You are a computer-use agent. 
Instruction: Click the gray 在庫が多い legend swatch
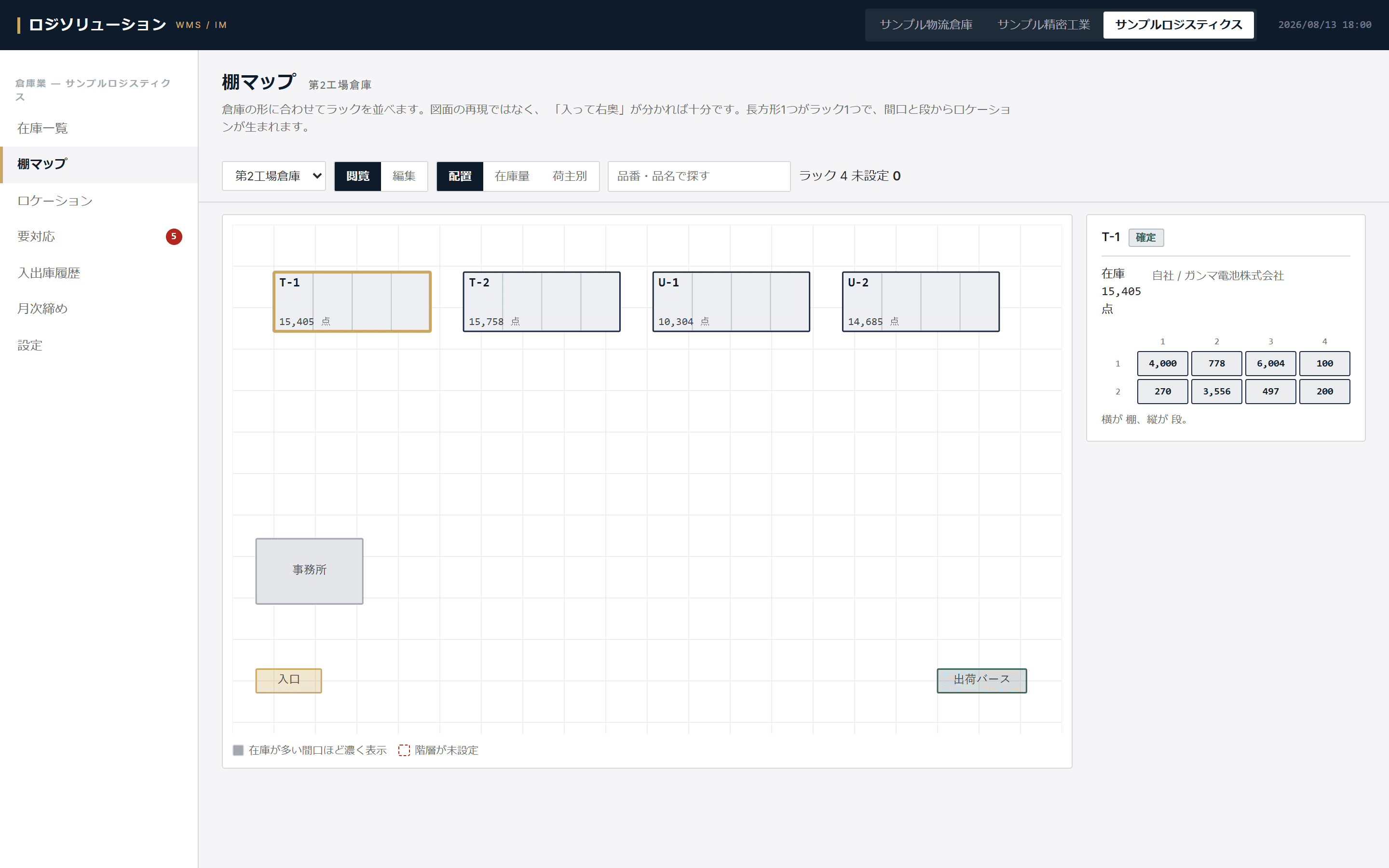(238, 750)
